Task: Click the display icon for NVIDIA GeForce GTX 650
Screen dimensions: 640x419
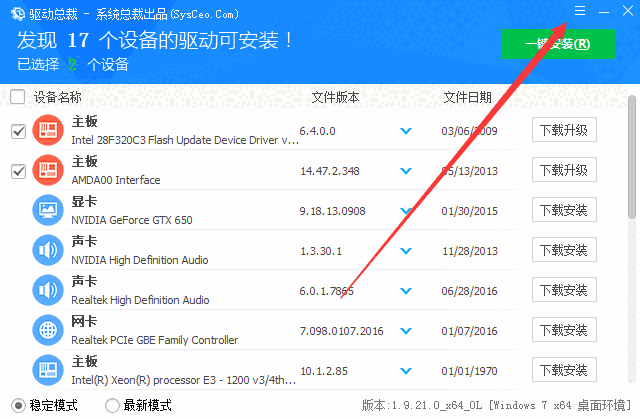Action: pos(48,210)
